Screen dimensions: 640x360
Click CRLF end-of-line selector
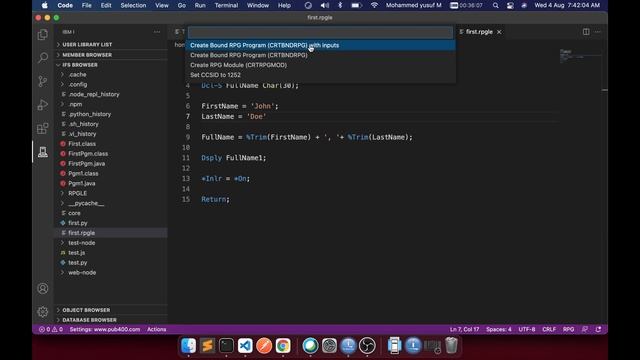(x=549, y=329)
